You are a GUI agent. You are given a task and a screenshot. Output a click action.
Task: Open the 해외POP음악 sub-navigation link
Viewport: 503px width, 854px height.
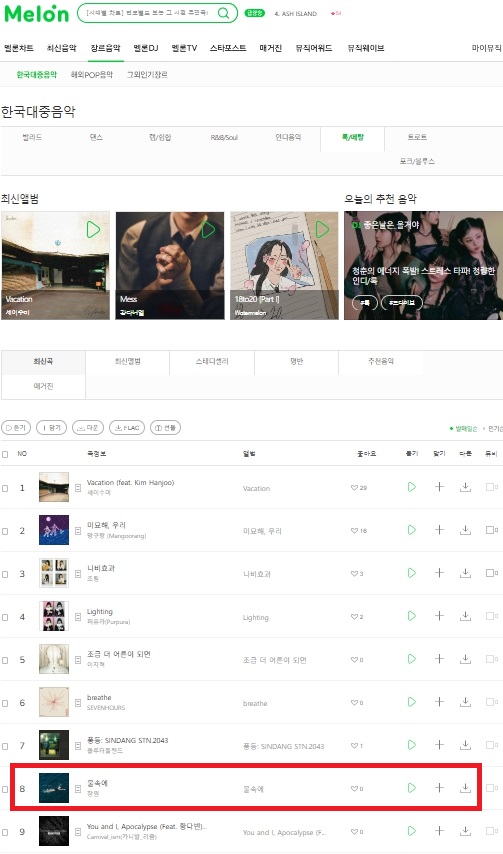pos(91,75)
